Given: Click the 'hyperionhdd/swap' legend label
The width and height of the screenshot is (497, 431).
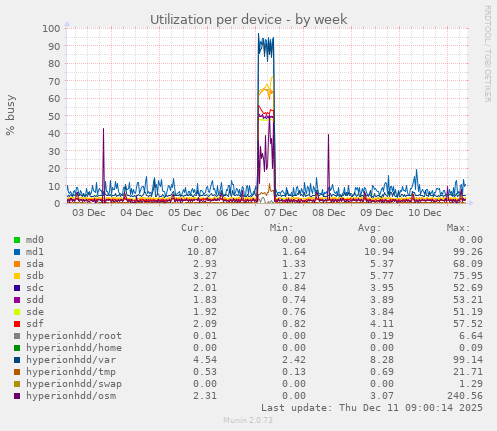Looking at the screenshot, I should pyautogui.click(x=74, y=384).
